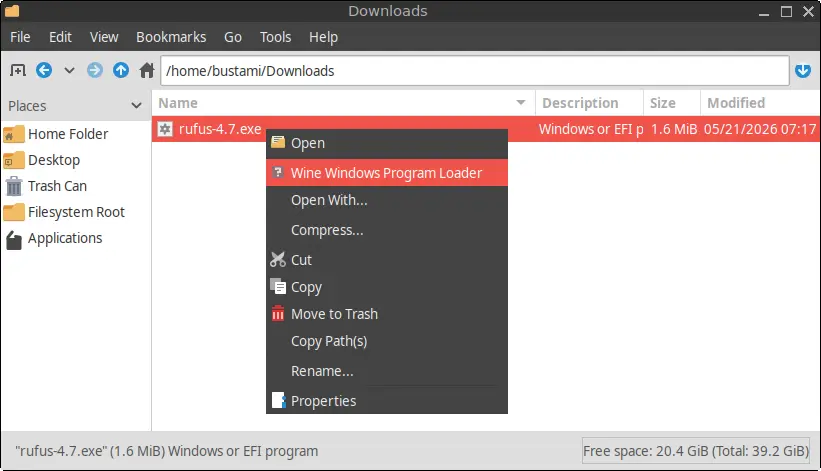Viewport: 821px width, 471px height.
Task: Choose Open in the context menu
Action: coord(387,143)
